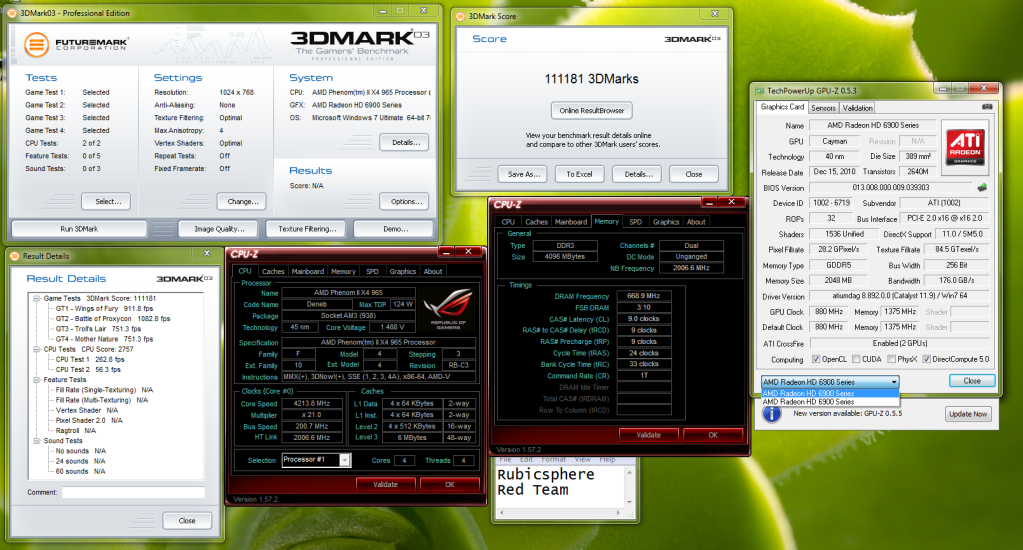
Task: Open the Format menu in Notepad
Action: coord(554,459)
